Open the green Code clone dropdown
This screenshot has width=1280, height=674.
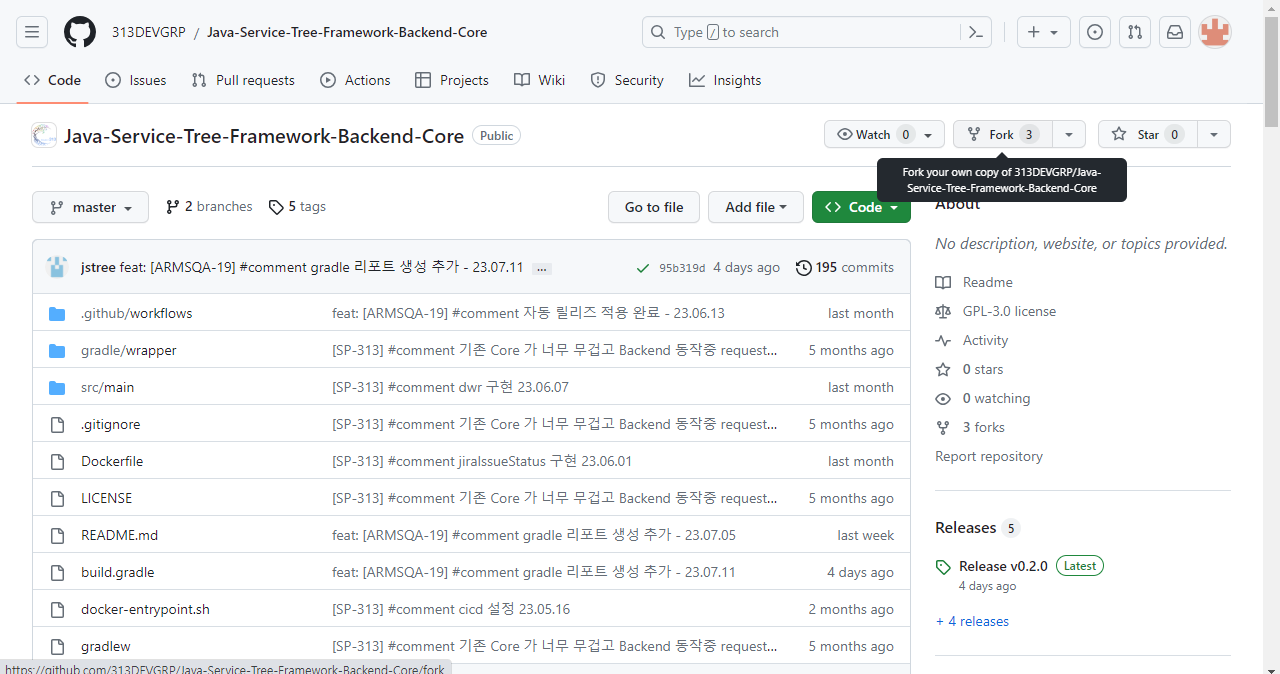click(861, 207)
